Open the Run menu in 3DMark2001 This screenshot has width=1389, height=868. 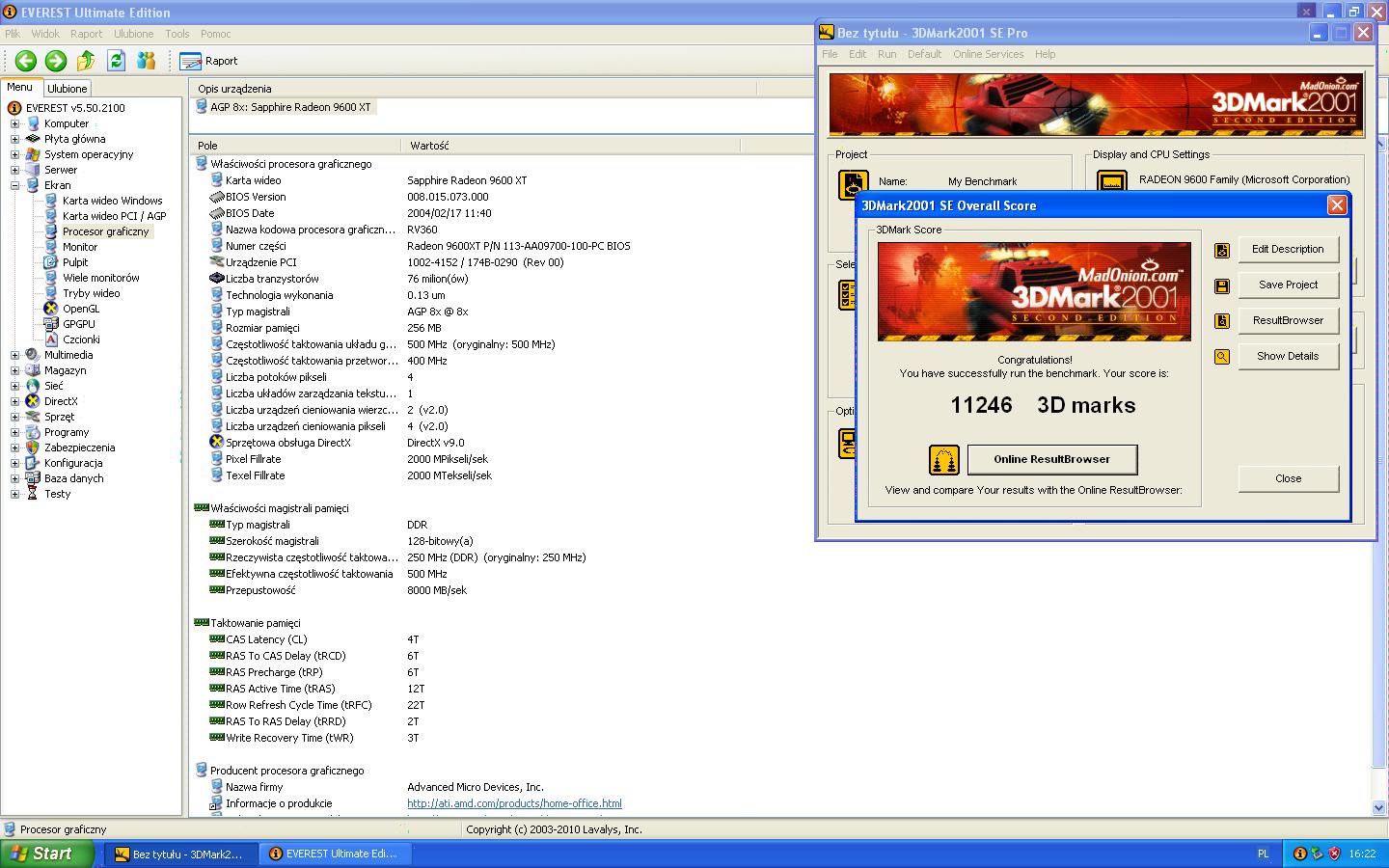(886, 54)
